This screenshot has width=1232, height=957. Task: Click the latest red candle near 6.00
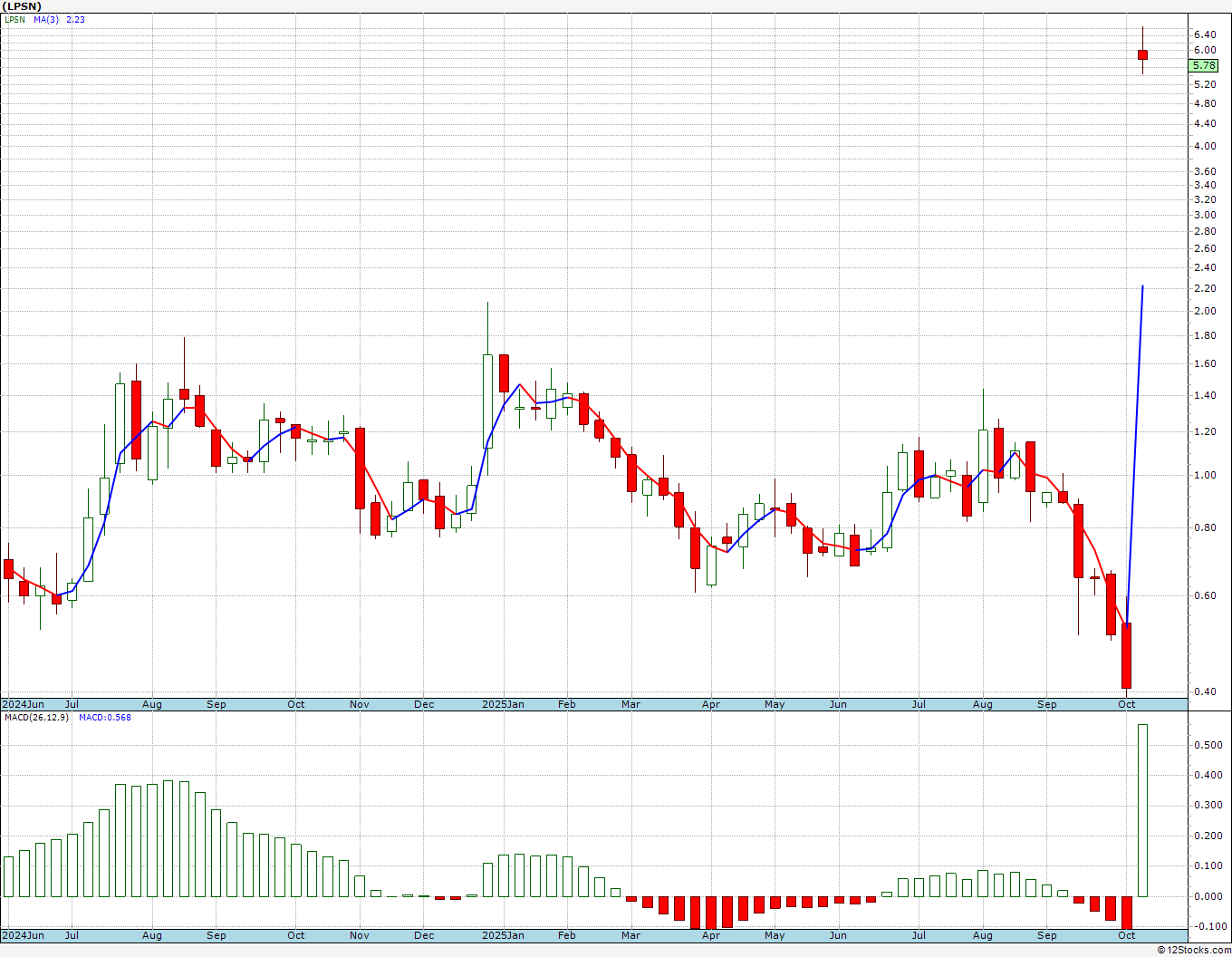pyautogui.click(x=1142, y=54)
